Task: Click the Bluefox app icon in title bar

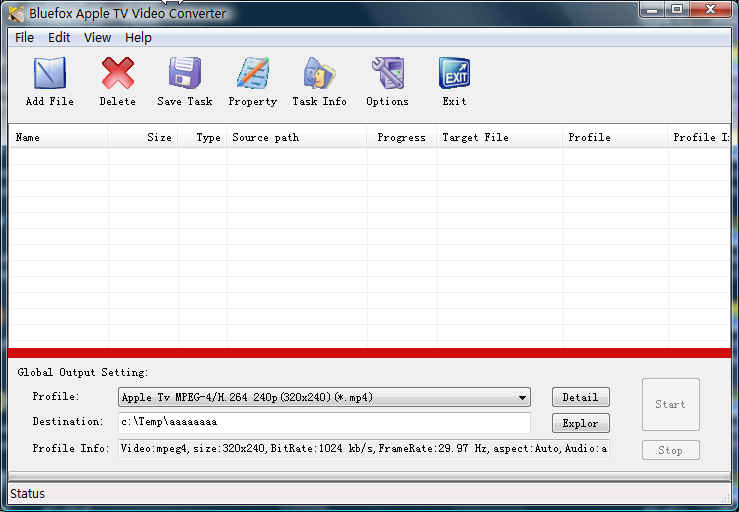Action: tap(16, 14)
